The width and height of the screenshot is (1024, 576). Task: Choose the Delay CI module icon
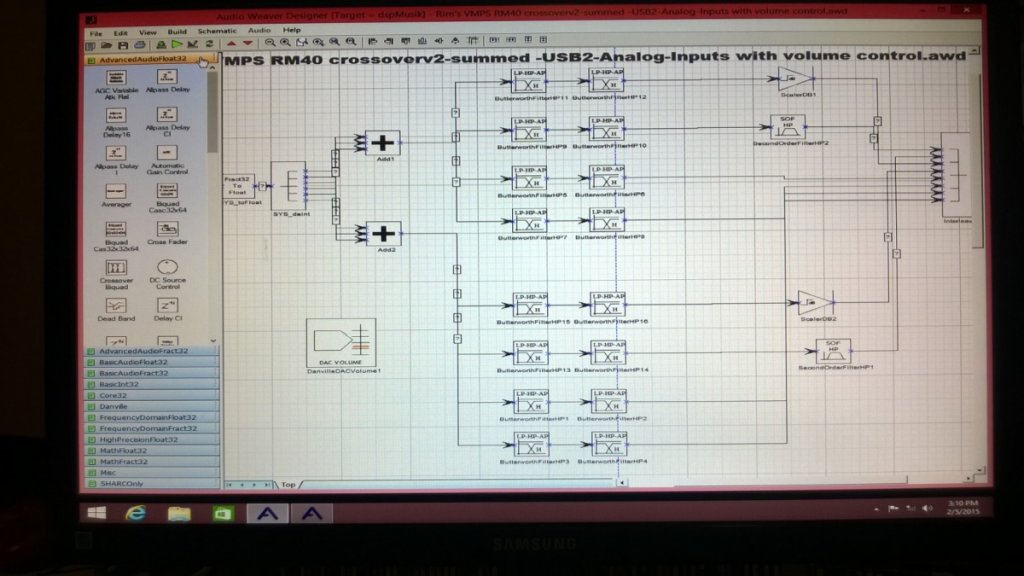pyautogui.click(x=167, y=305)
